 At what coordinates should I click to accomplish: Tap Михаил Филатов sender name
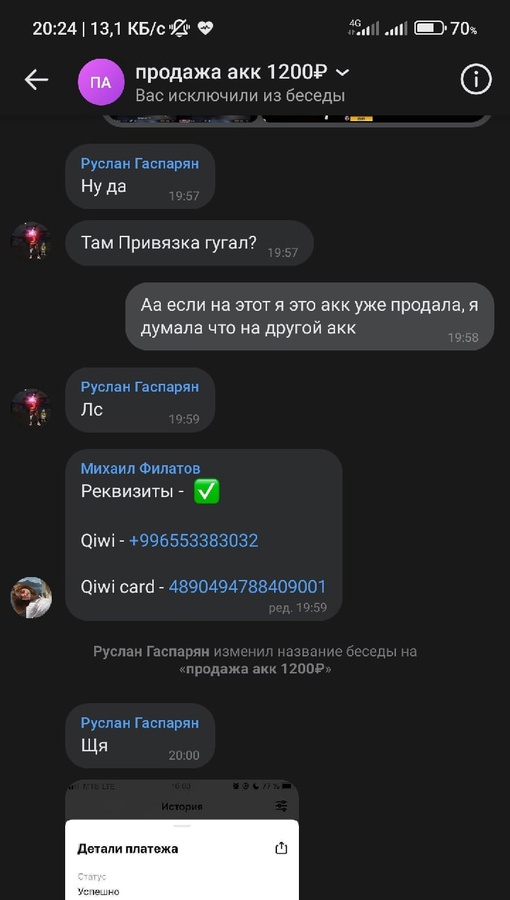(x=141, y=468)
